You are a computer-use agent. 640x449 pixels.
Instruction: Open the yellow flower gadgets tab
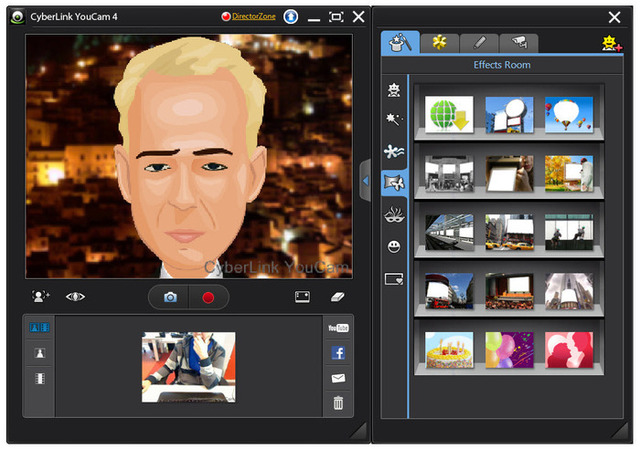click(440, 43)
